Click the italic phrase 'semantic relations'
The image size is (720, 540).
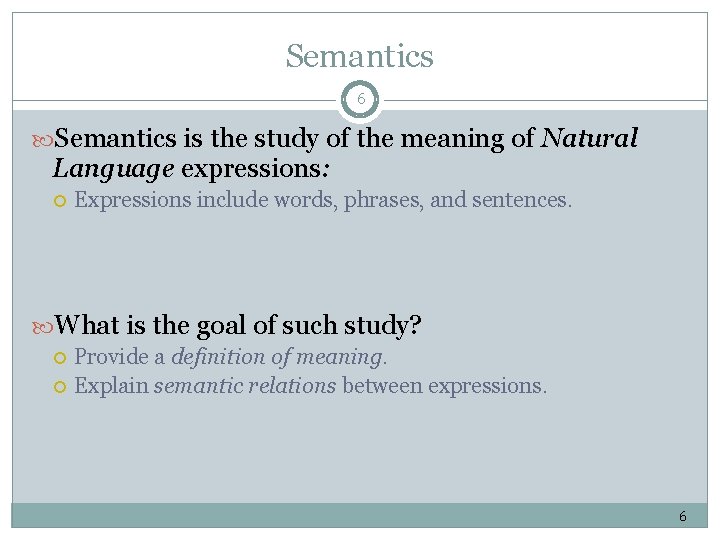244,385
